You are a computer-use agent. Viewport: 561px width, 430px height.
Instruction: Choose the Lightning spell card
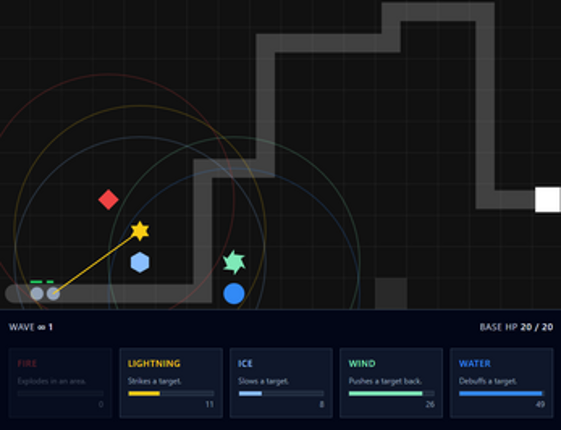(171, 383)
